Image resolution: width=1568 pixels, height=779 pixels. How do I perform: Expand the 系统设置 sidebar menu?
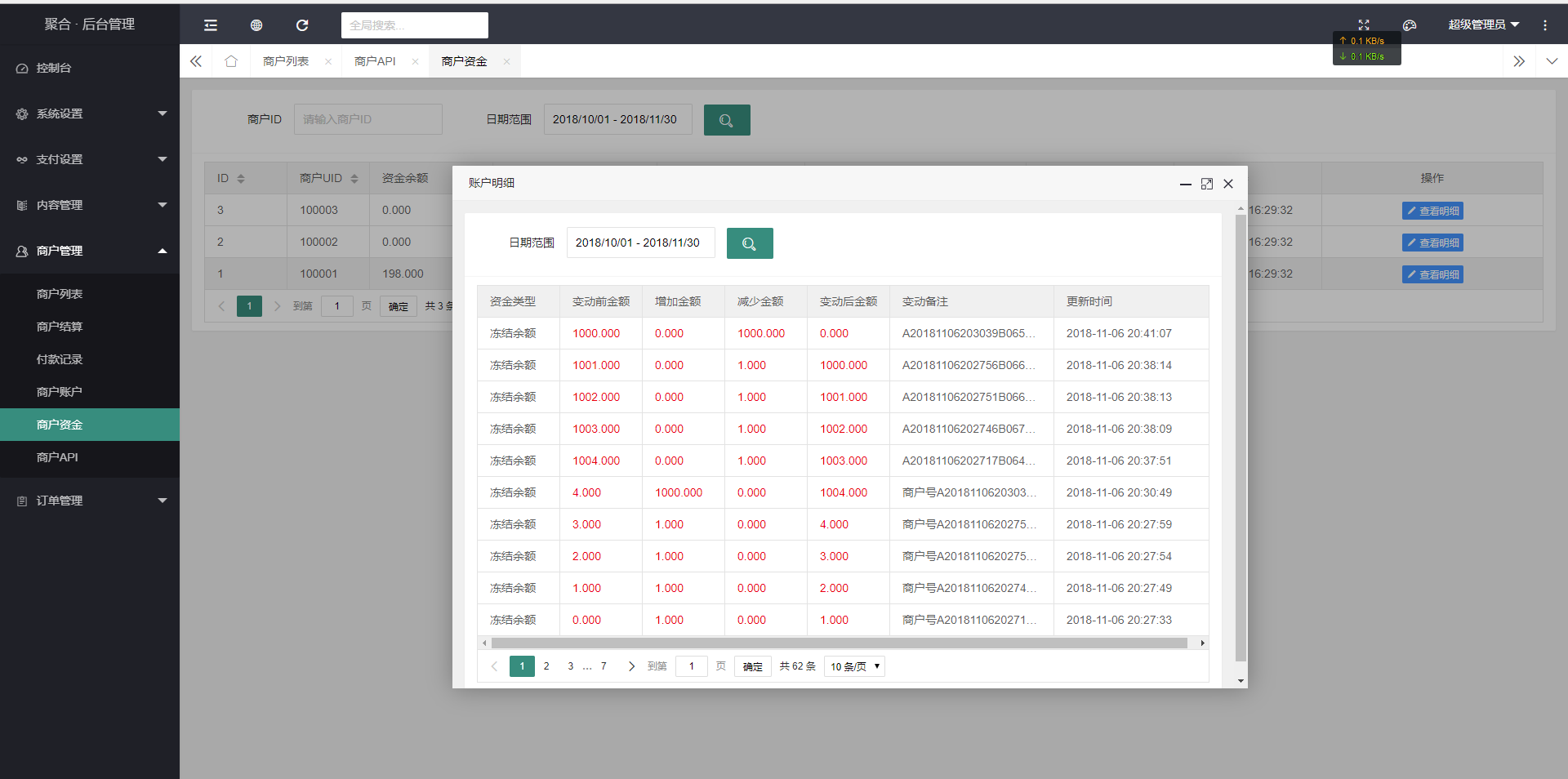(90, 114)
